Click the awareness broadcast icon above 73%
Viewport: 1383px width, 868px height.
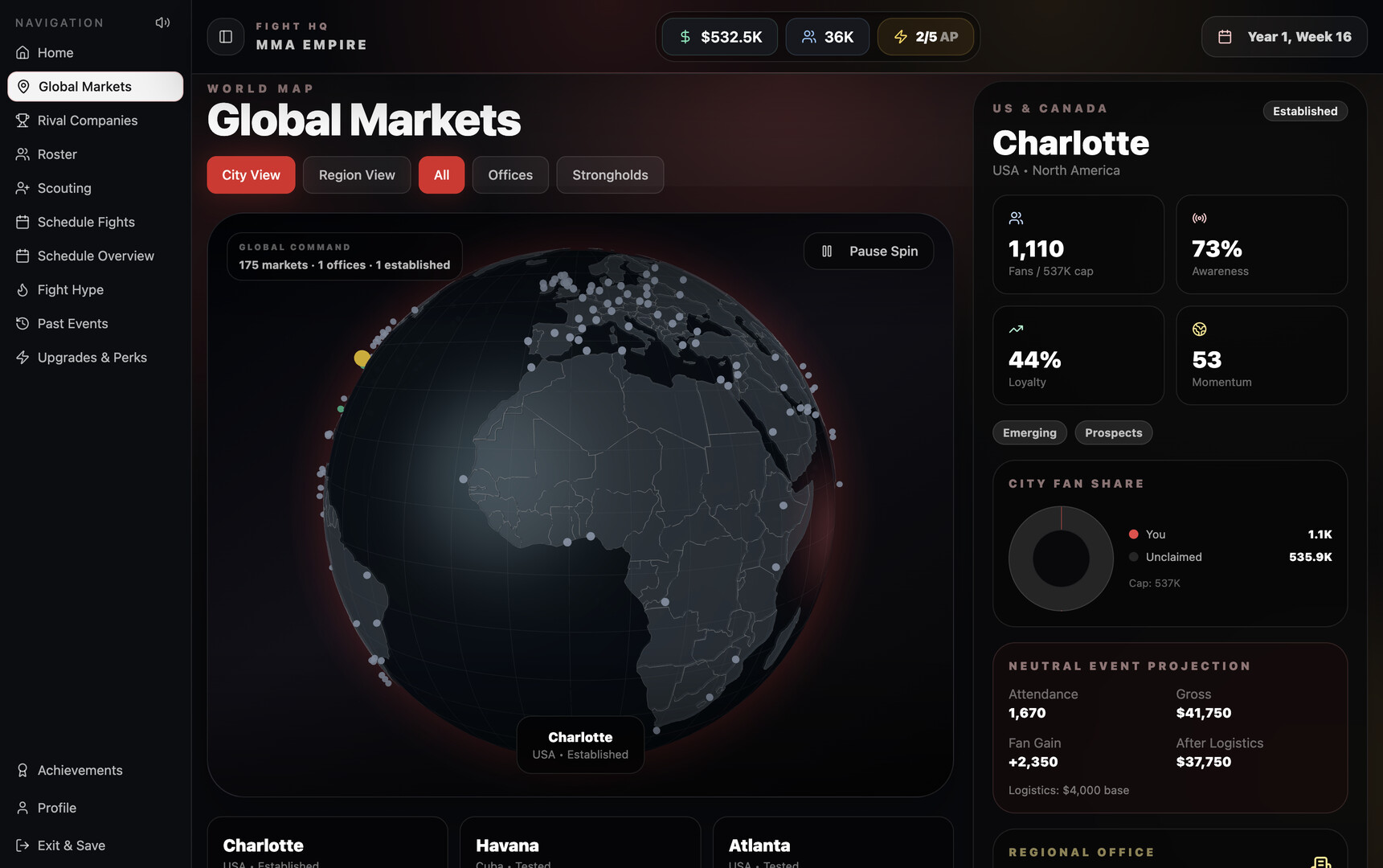[x=1199, y=218]
